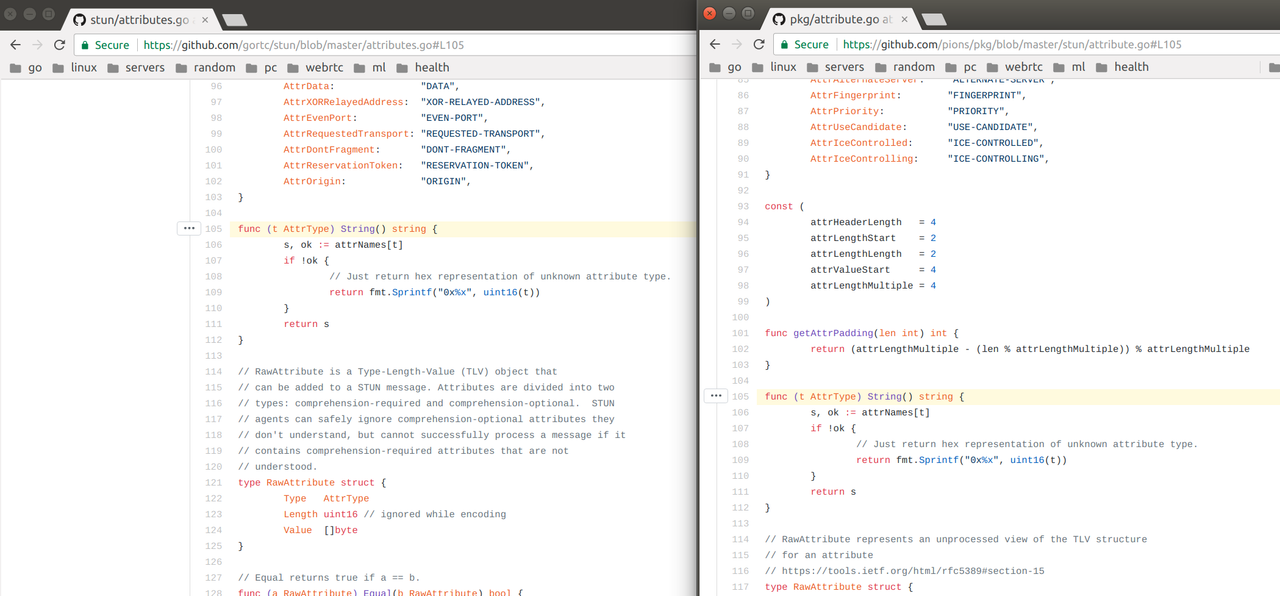Open the linux bookmark folder in right window
The image size is (1280, 596).
(775, 67)
